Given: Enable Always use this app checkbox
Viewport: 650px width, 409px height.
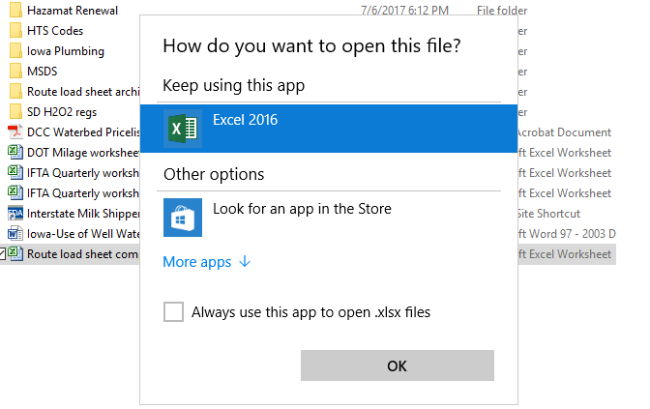Looking at the screenshot, I should 173,312.
